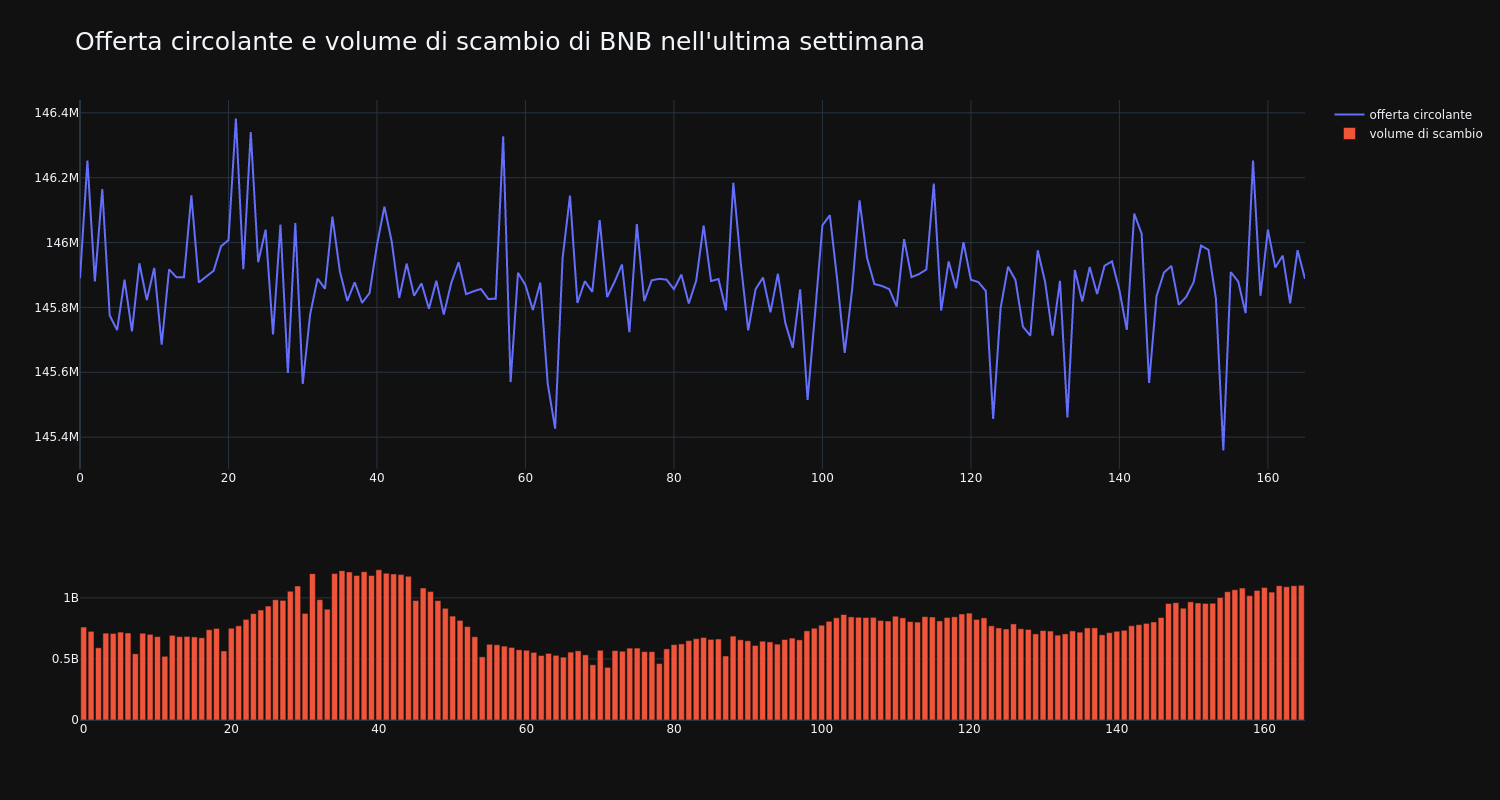Image resolution: width=1500 pixels, height=800 pixels.
Task: Click the 1B label on volume chart
Action: 71,598
